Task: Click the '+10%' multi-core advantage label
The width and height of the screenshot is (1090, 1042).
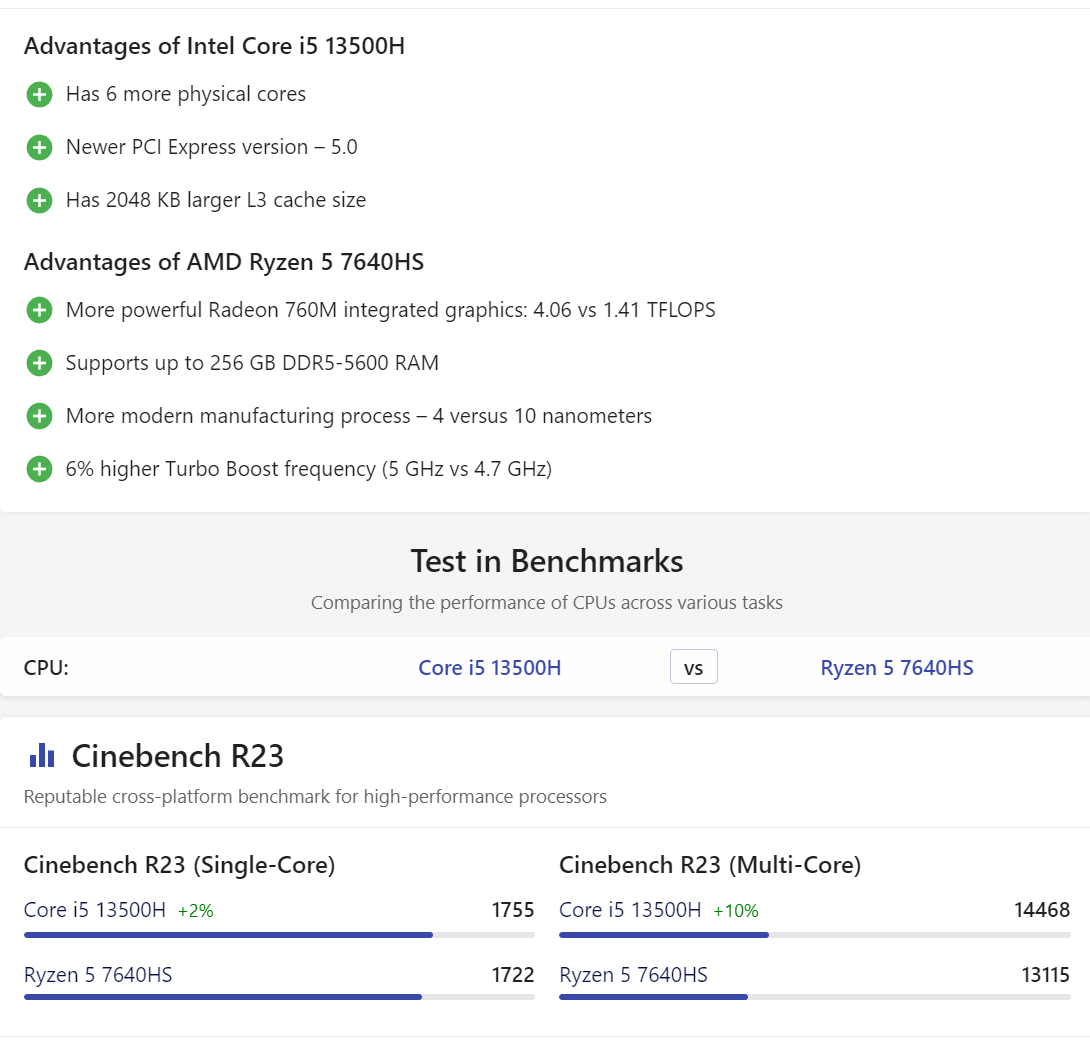Action: tap(735, 911)
